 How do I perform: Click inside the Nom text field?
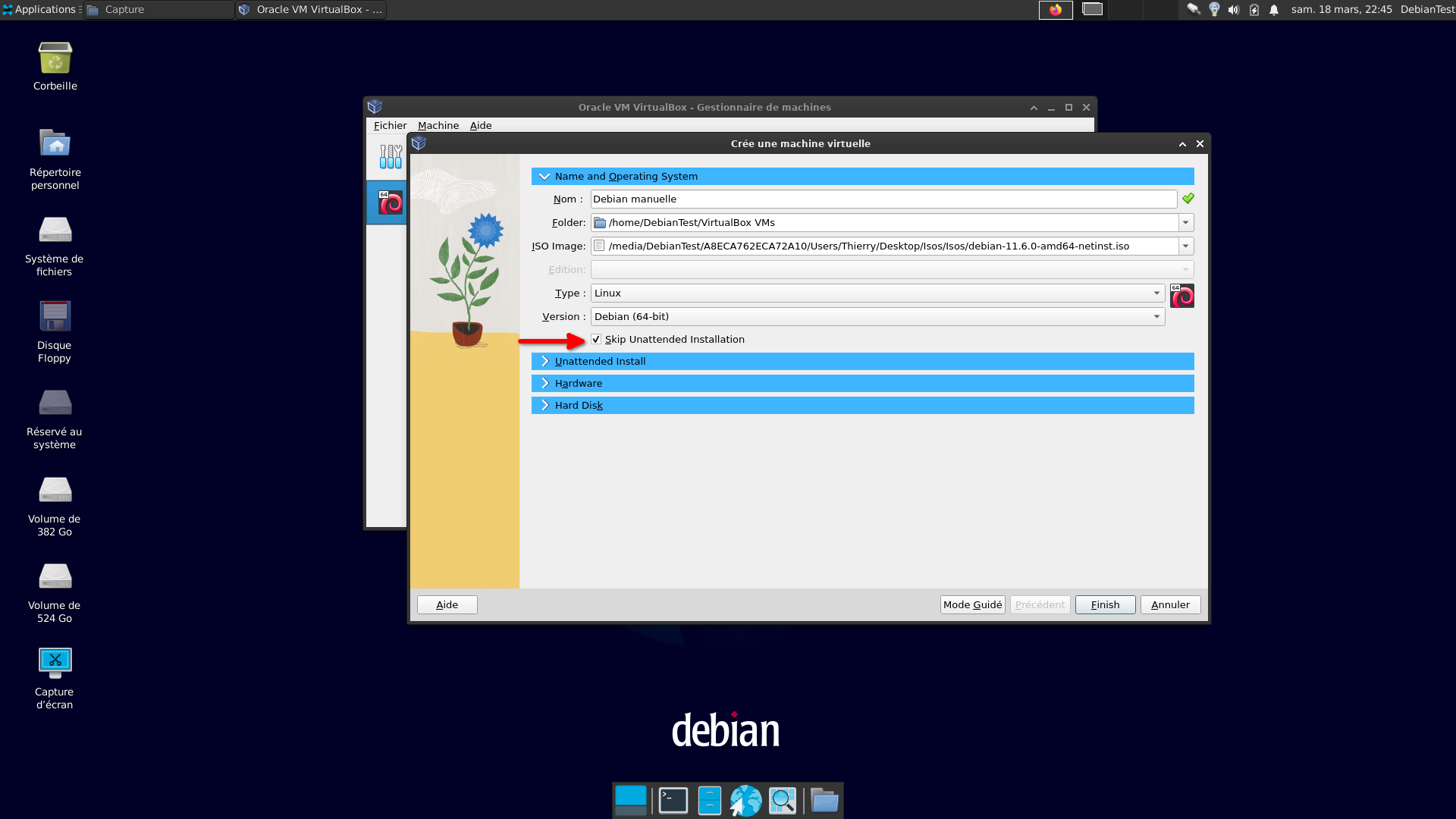click(x=883, y=199)
